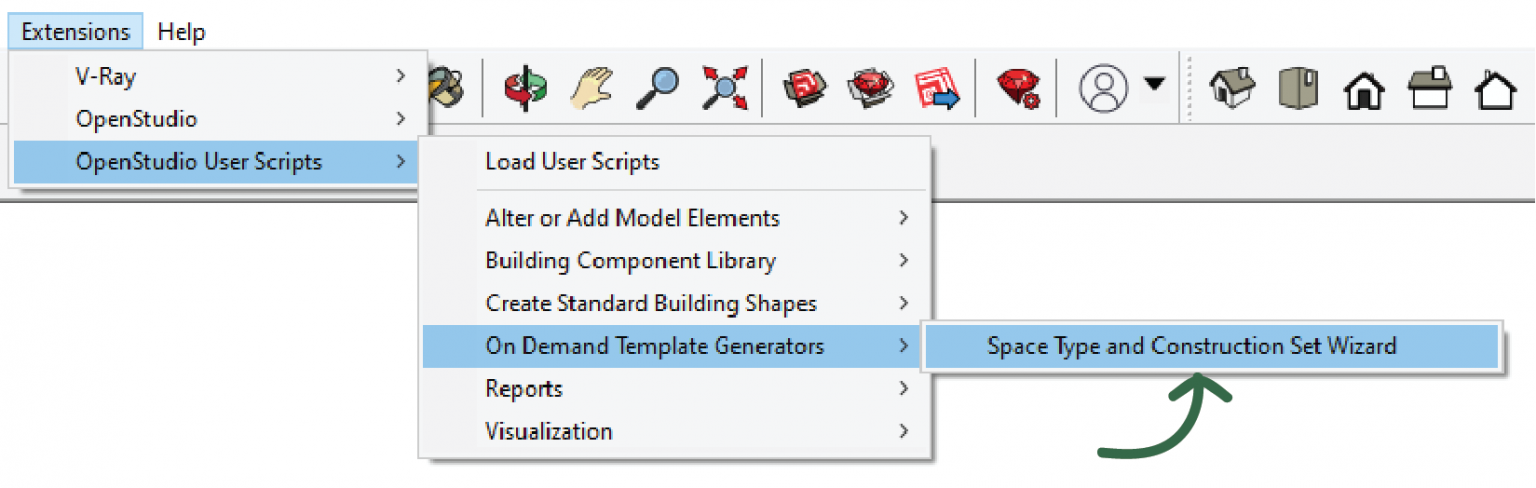Click the user account profile icon

click(1103, 88)
